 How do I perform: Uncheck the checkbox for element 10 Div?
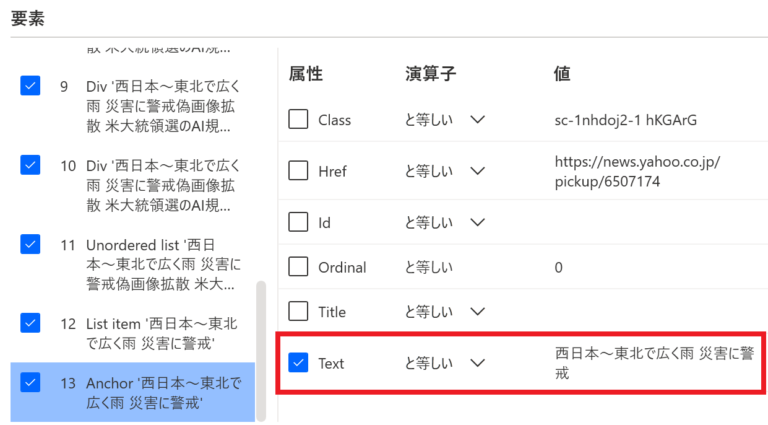[30, 166]
